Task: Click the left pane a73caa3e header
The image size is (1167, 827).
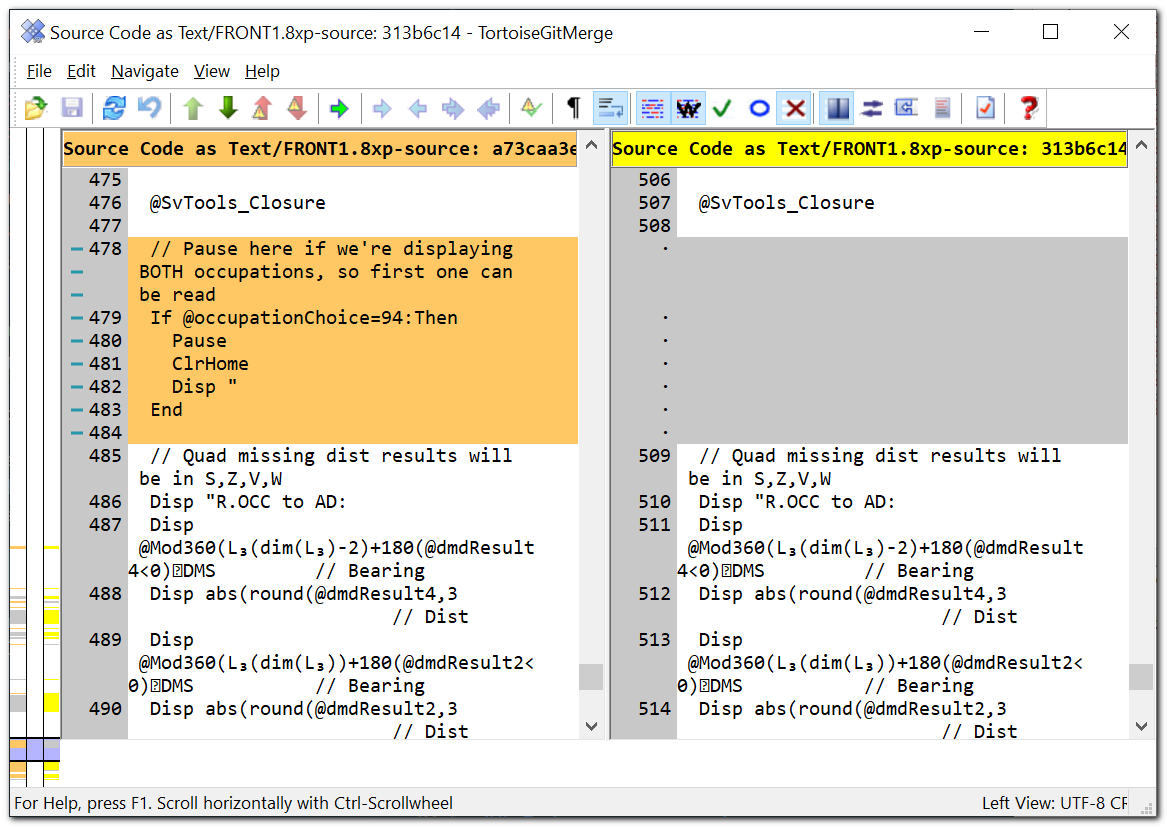Action: point(320,149)
